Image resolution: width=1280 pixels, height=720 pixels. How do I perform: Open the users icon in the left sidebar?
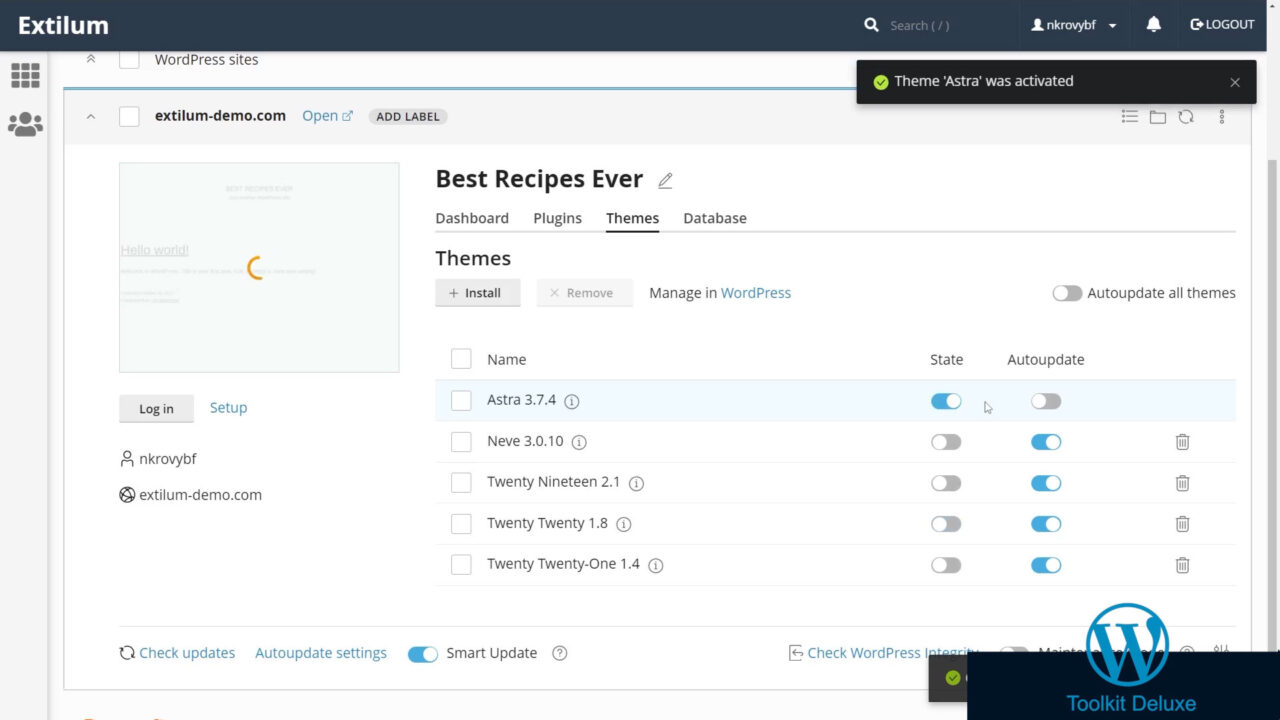point(25,124)
